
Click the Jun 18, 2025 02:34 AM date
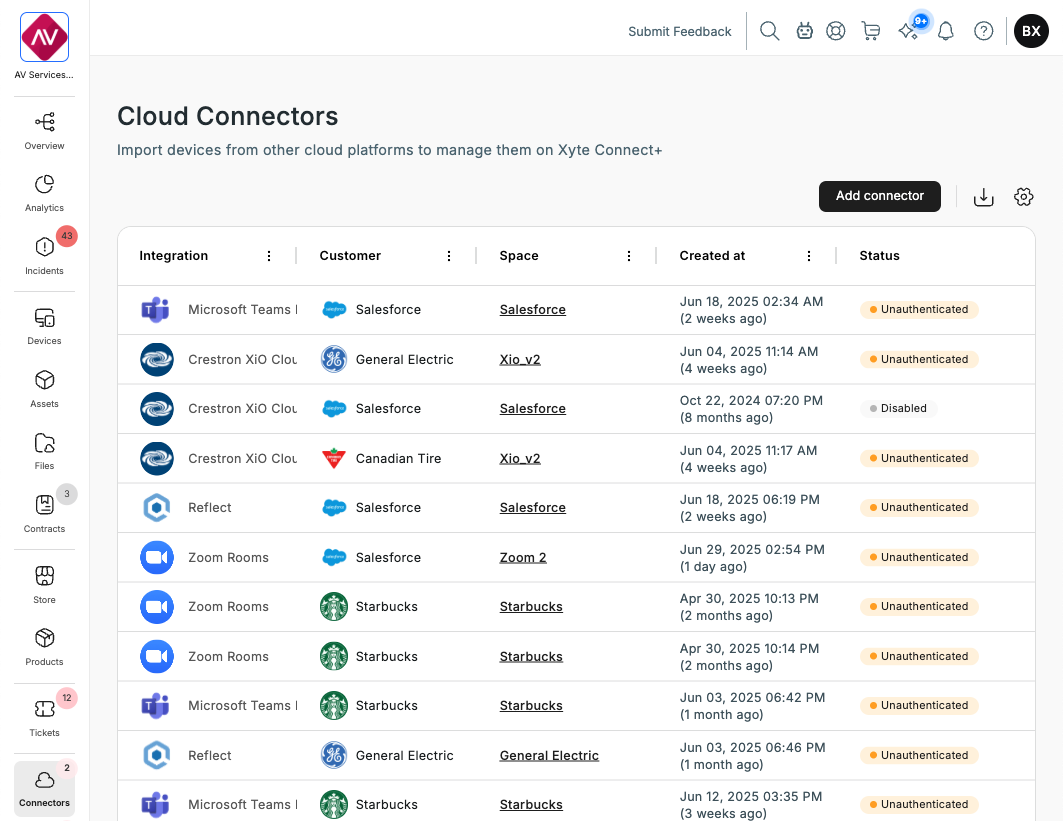751,301
